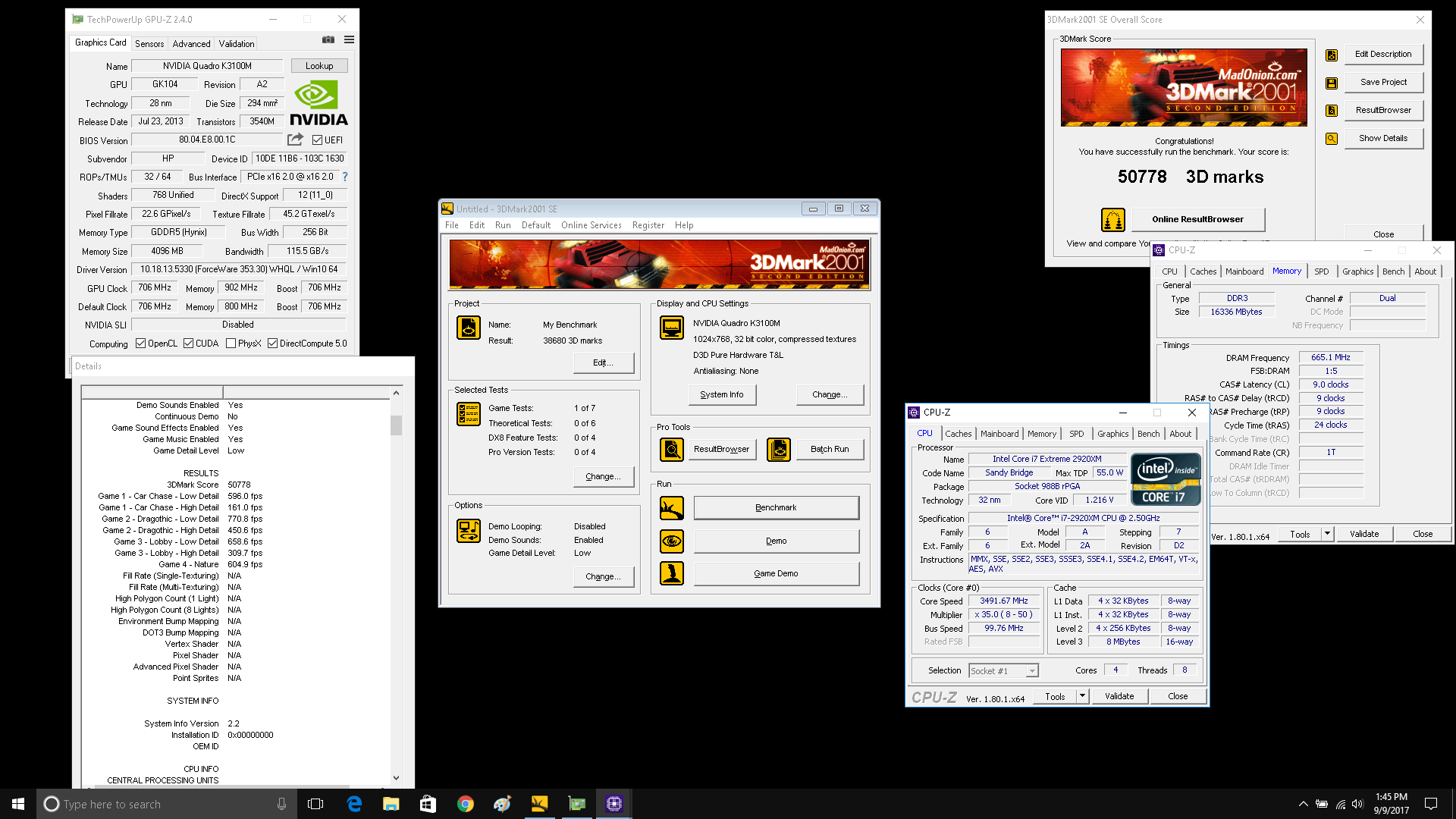This screenshot has height=819, width=1456.
Task: Click the Game Demo joystick icon
Action: [672, 573]
